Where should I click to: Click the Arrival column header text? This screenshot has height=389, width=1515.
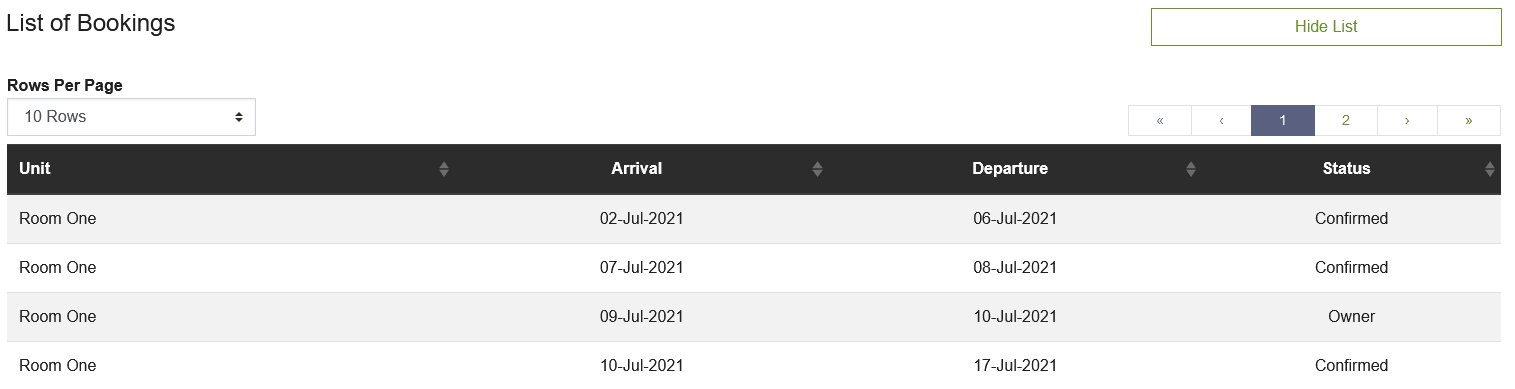pyautogui.click(x=637, y=169)
